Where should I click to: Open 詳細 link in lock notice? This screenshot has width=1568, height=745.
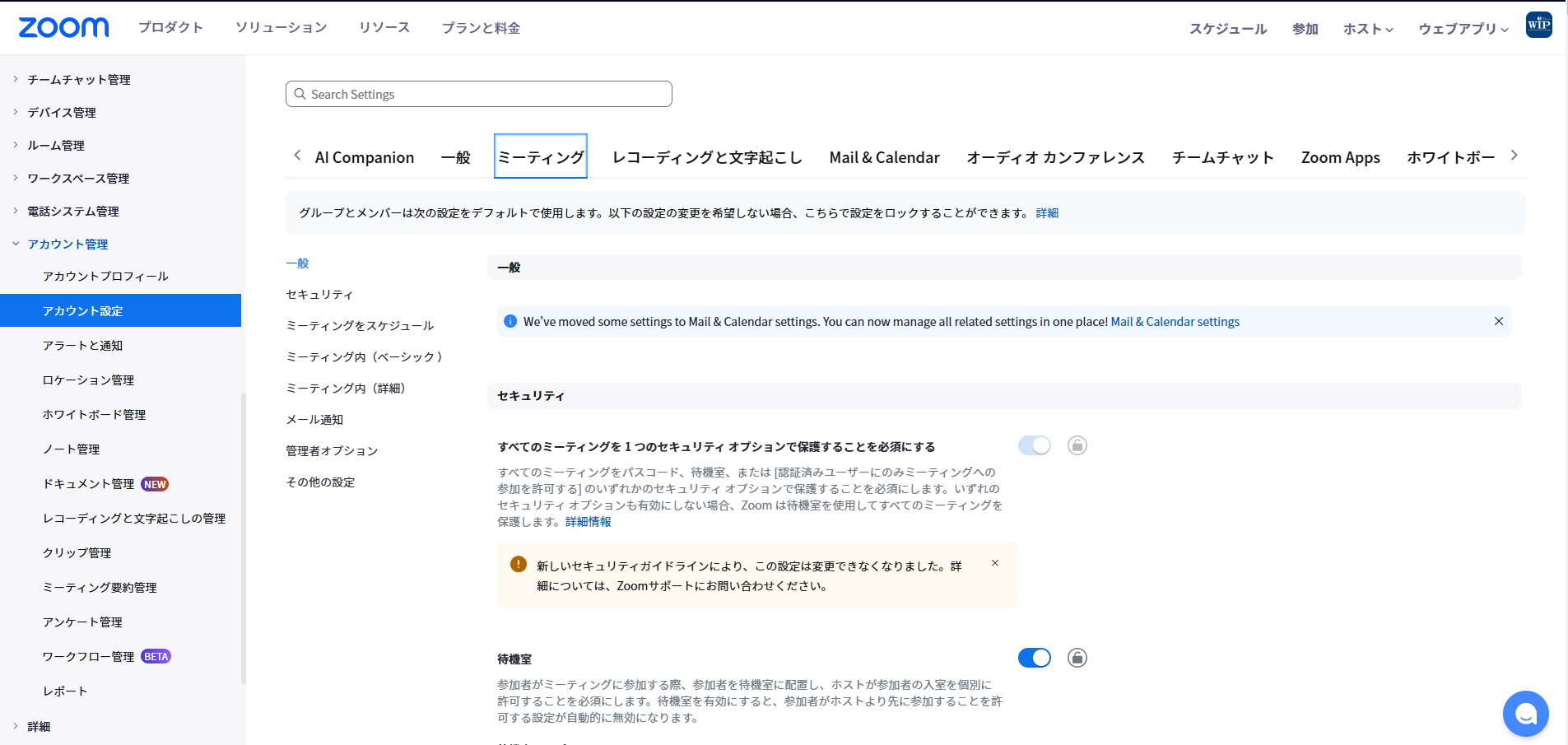tap(1047, 212)
